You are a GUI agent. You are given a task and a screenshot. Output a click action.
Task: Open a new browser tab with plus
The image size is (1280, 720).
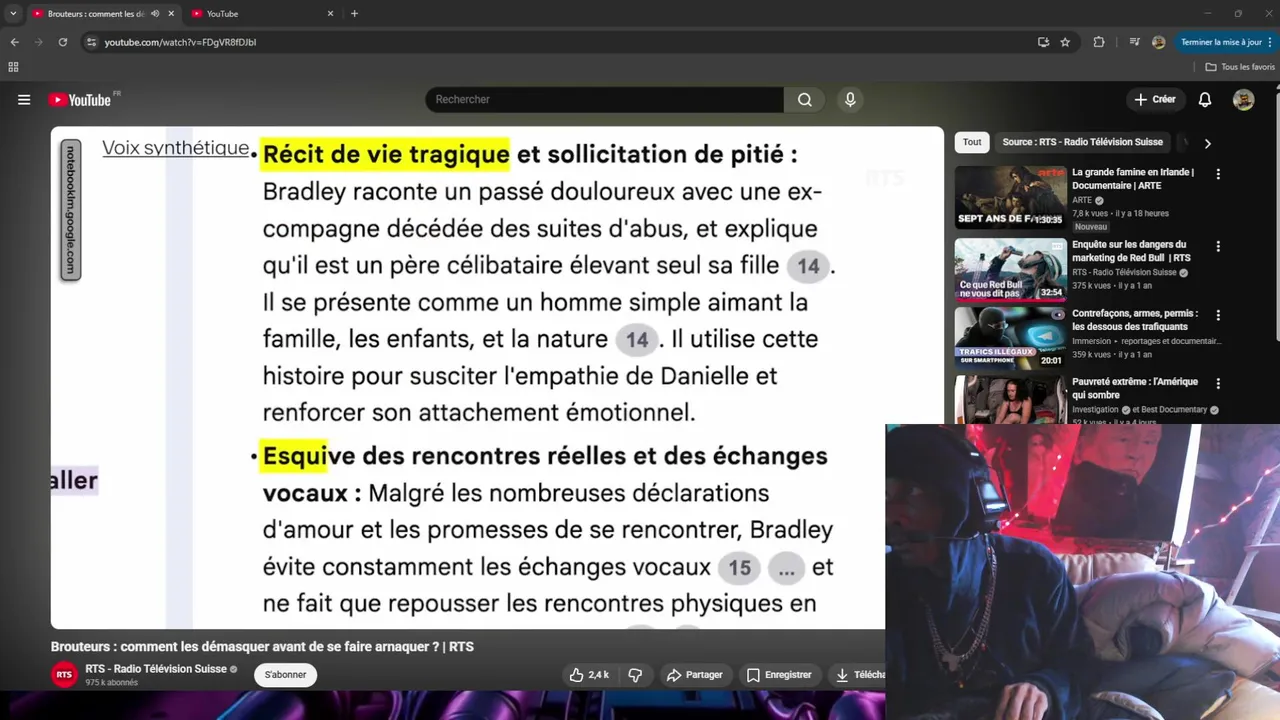(x=354, y=14)
